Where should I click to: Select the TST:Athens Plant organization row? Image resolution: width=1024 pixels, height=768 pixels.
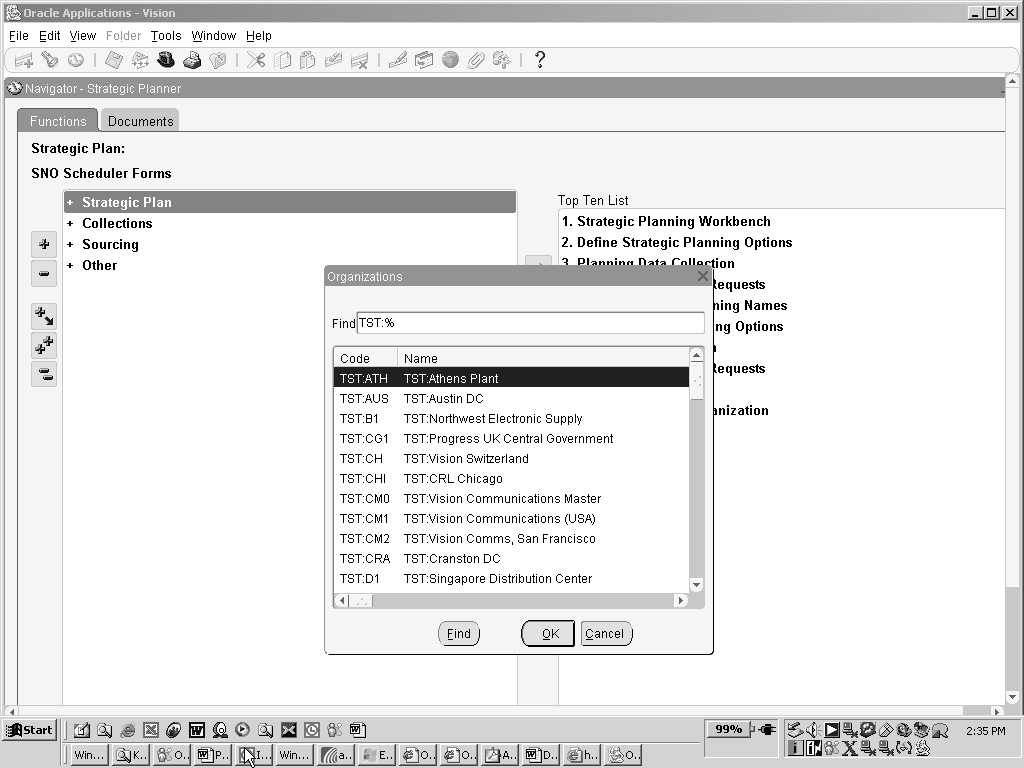point(511,379)
